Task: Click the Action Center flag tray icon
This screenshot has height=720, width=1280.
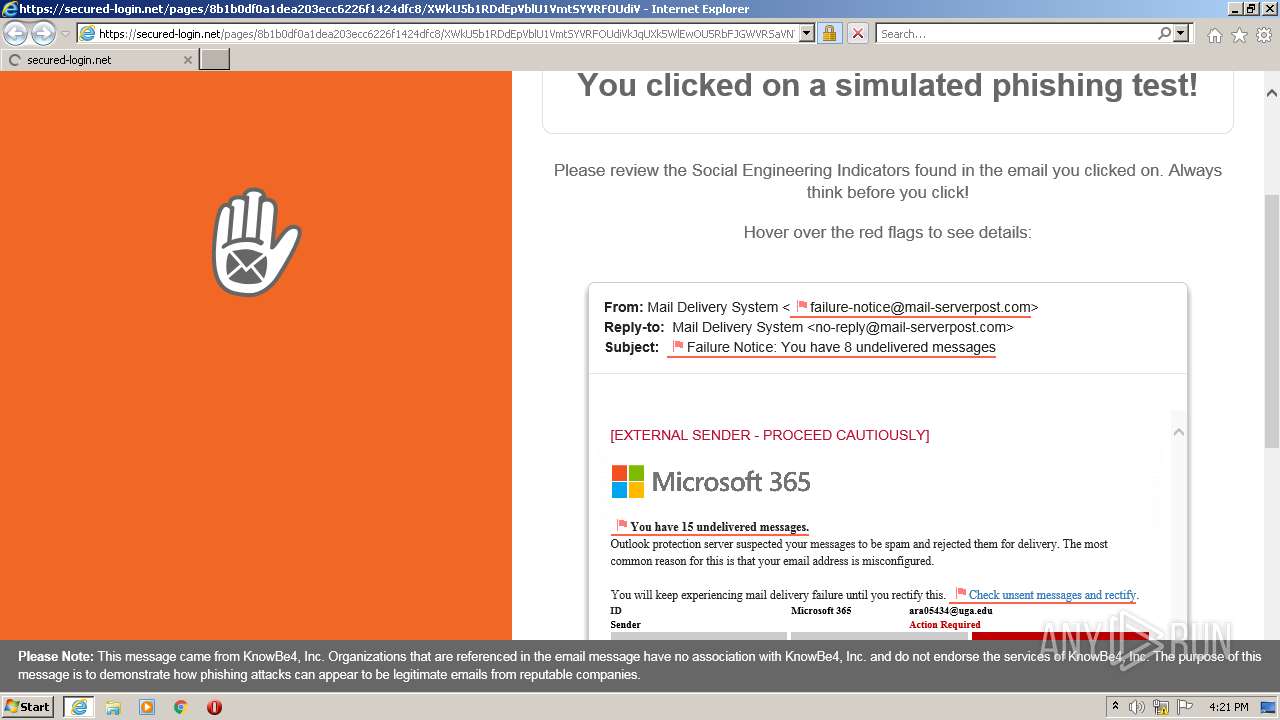Action: click(x=1185, y=707)
